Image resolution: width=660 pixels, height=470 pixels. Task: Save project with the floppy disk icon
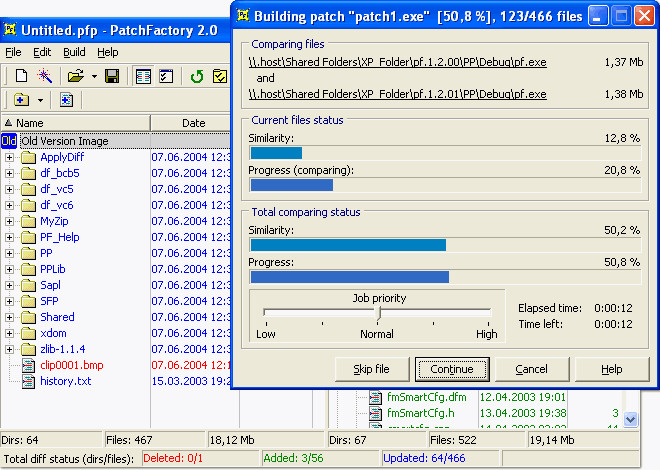[x=112, y=76]
